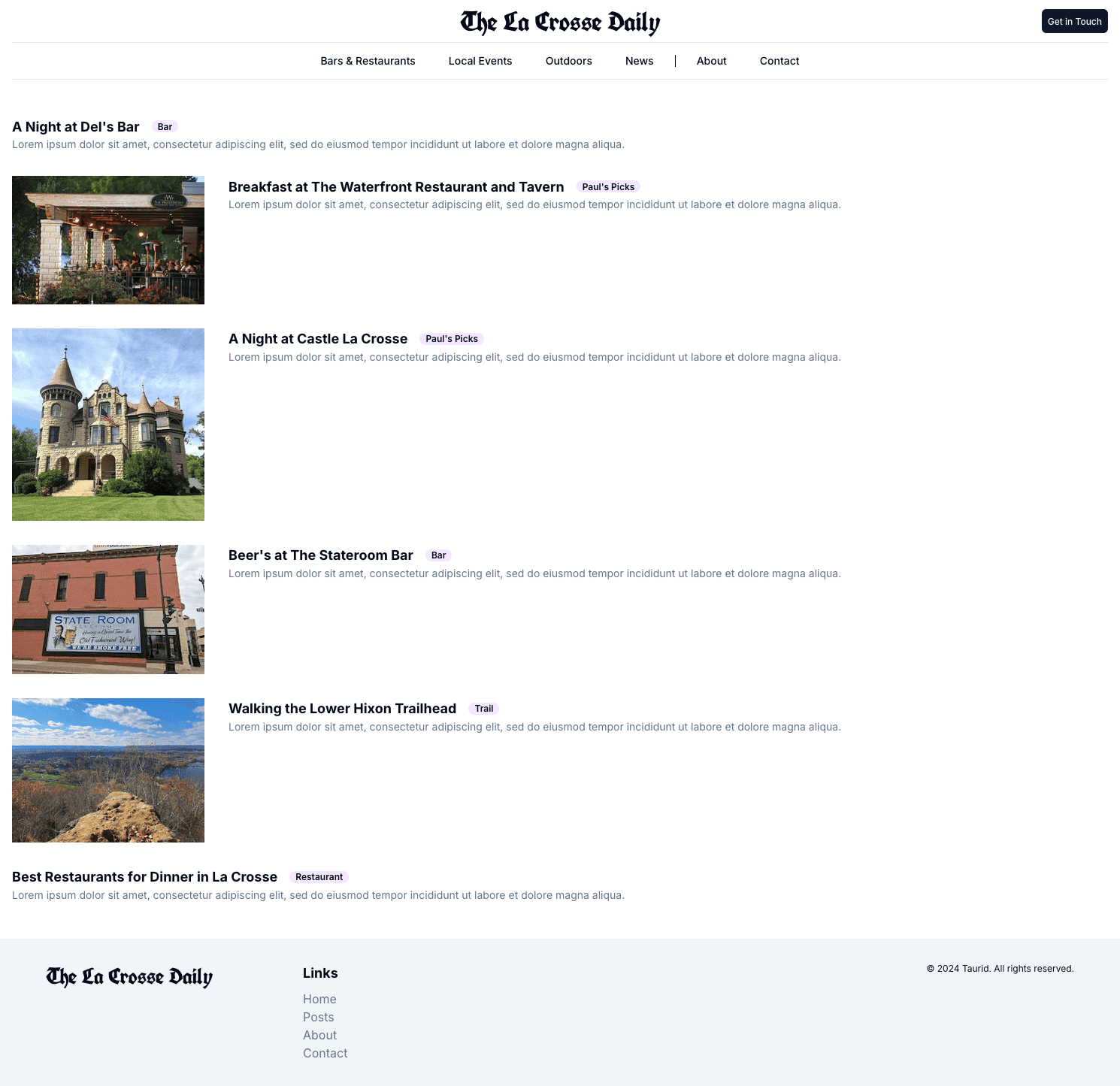The image size is (1120, 1086).
Task: Click The La Crosse Daily header logo
Action: coord(560,22)
